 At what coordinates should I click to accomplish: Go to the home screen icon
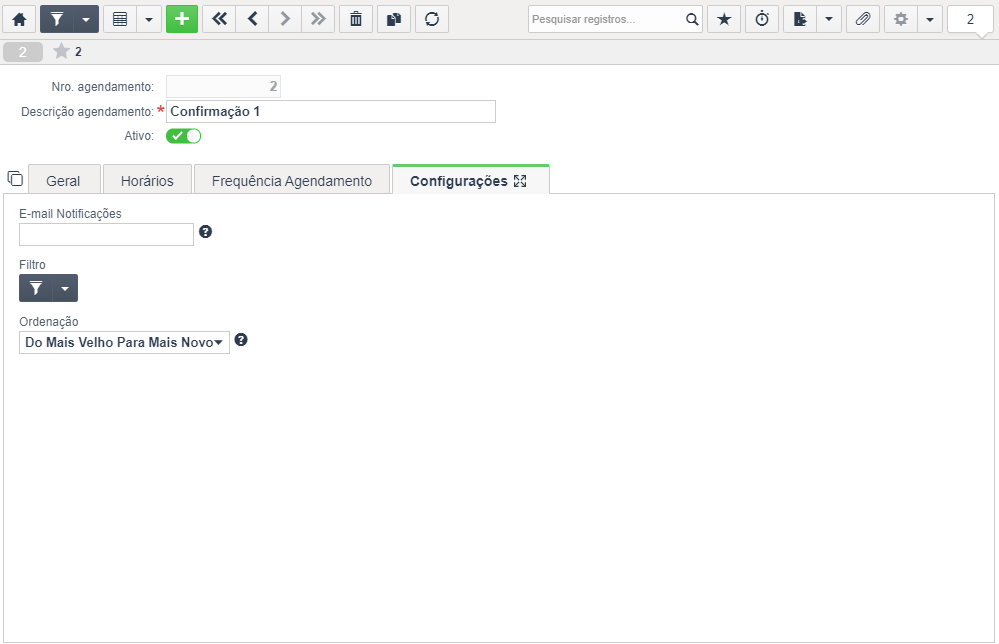[19, 19]
